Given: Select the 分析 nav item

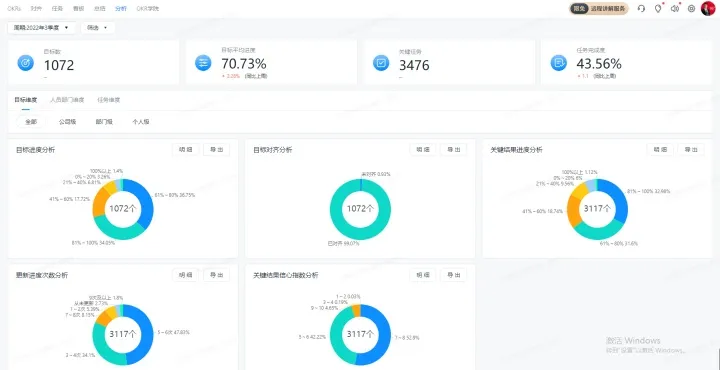Looking at the screenshot, I should coord(121,8).
